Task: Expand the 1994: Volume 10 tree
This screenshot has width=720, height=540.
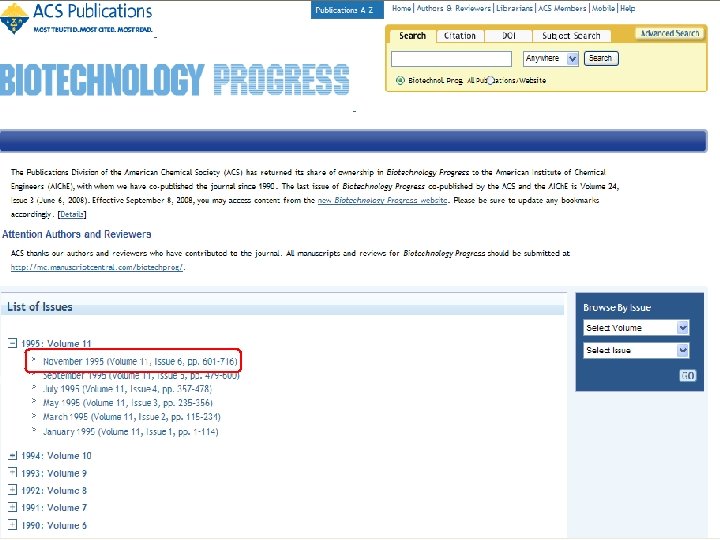Action: point(12,456)
